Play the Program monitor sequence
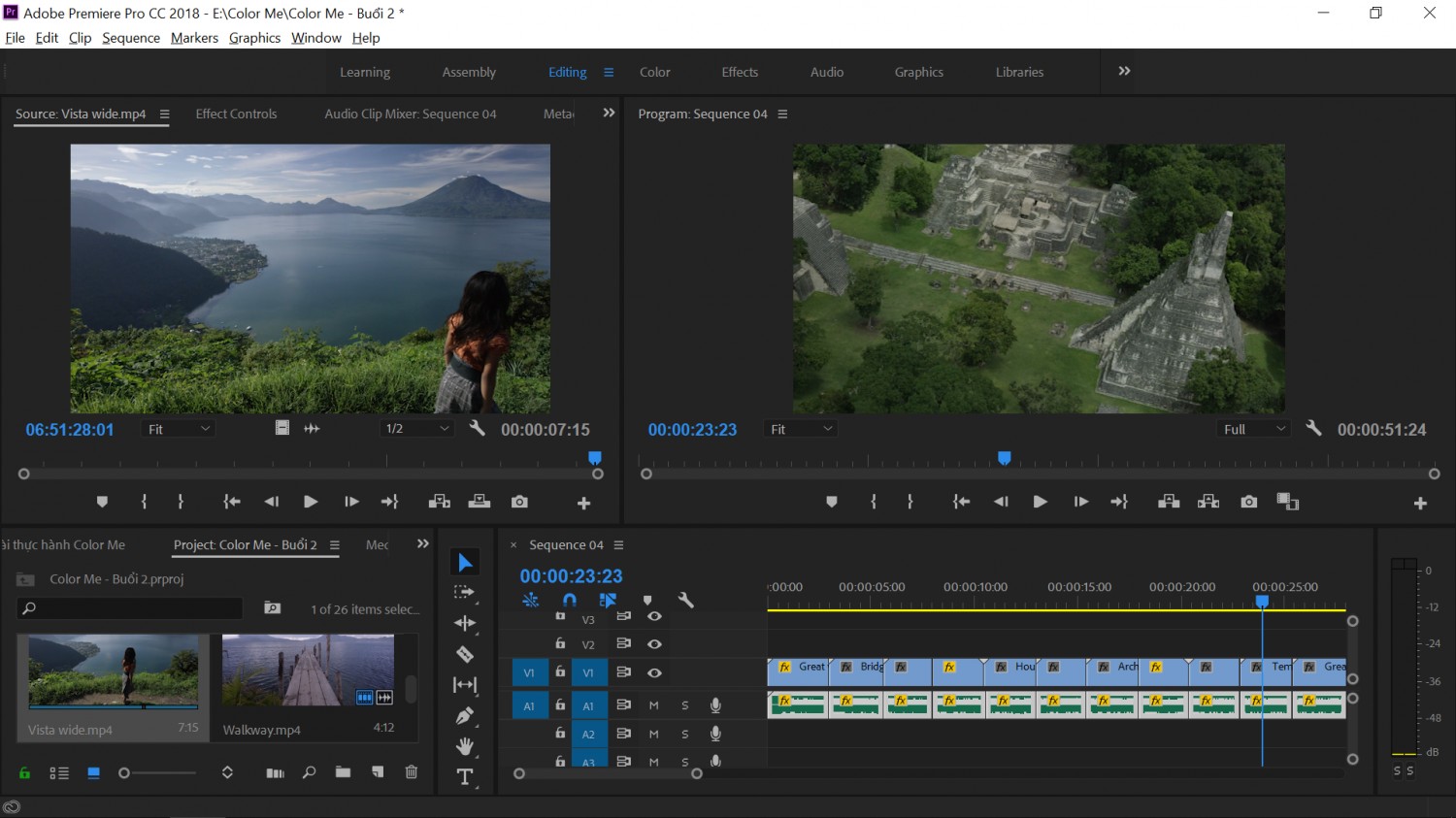Screen dimensions: 1456x818 coord(1040,502)
